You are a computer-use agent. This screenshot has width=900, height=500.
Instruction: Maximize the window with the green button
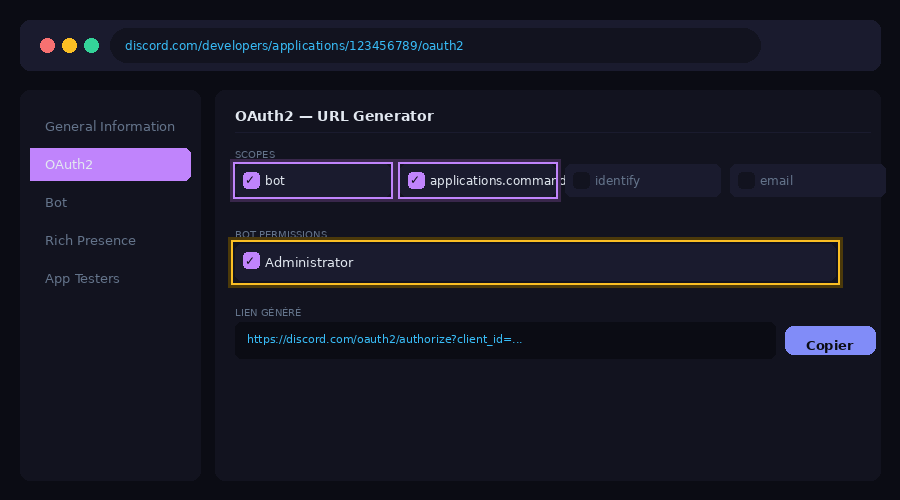point(91,45)
